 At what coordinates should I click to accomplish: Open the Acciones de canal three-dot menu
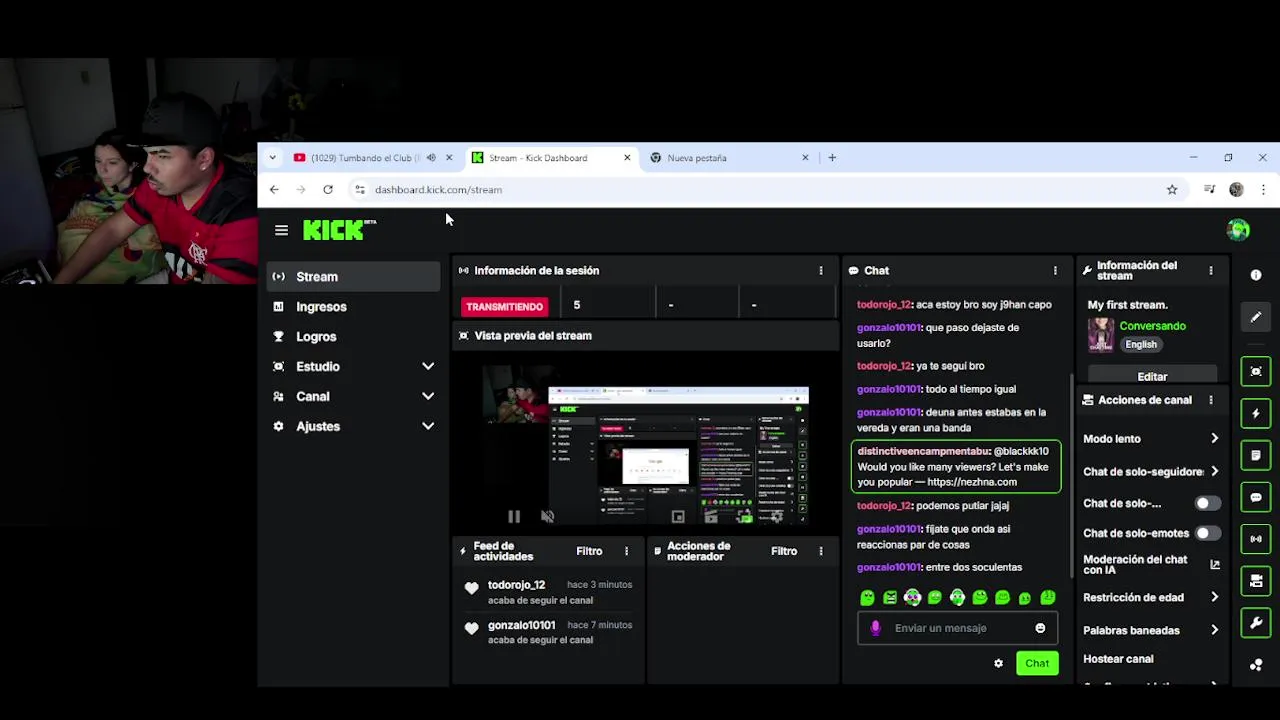click(1211, 400)
